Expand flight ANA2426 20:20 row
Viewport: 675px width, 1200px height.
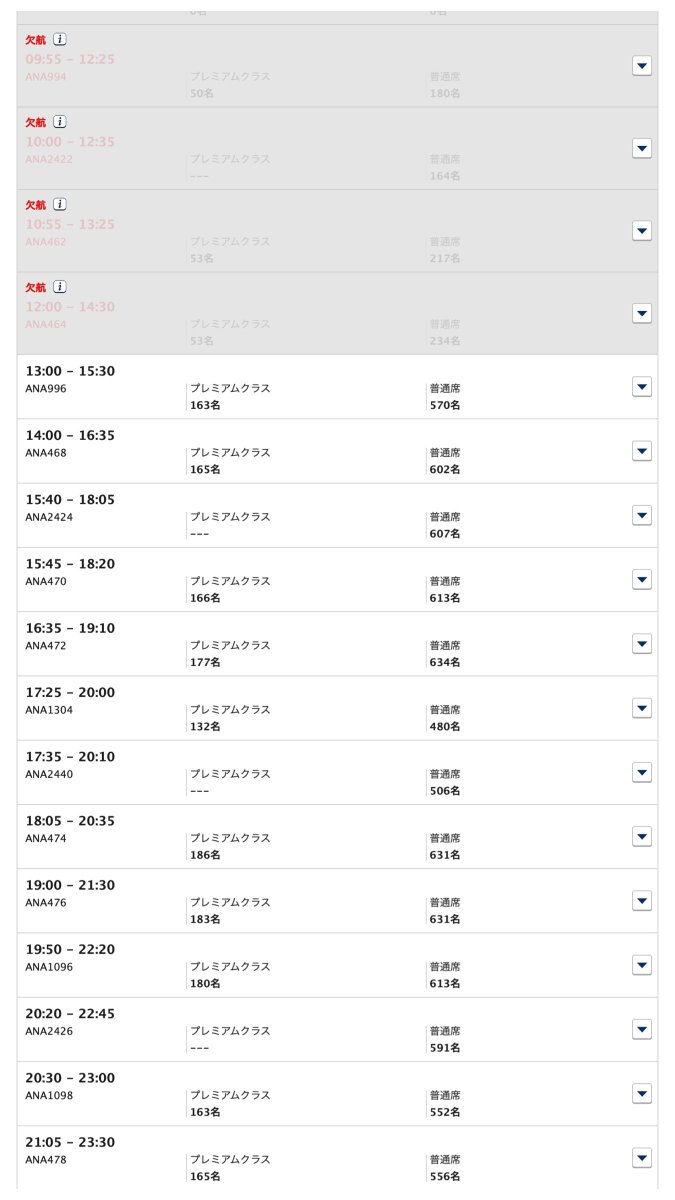(642, 1029)
